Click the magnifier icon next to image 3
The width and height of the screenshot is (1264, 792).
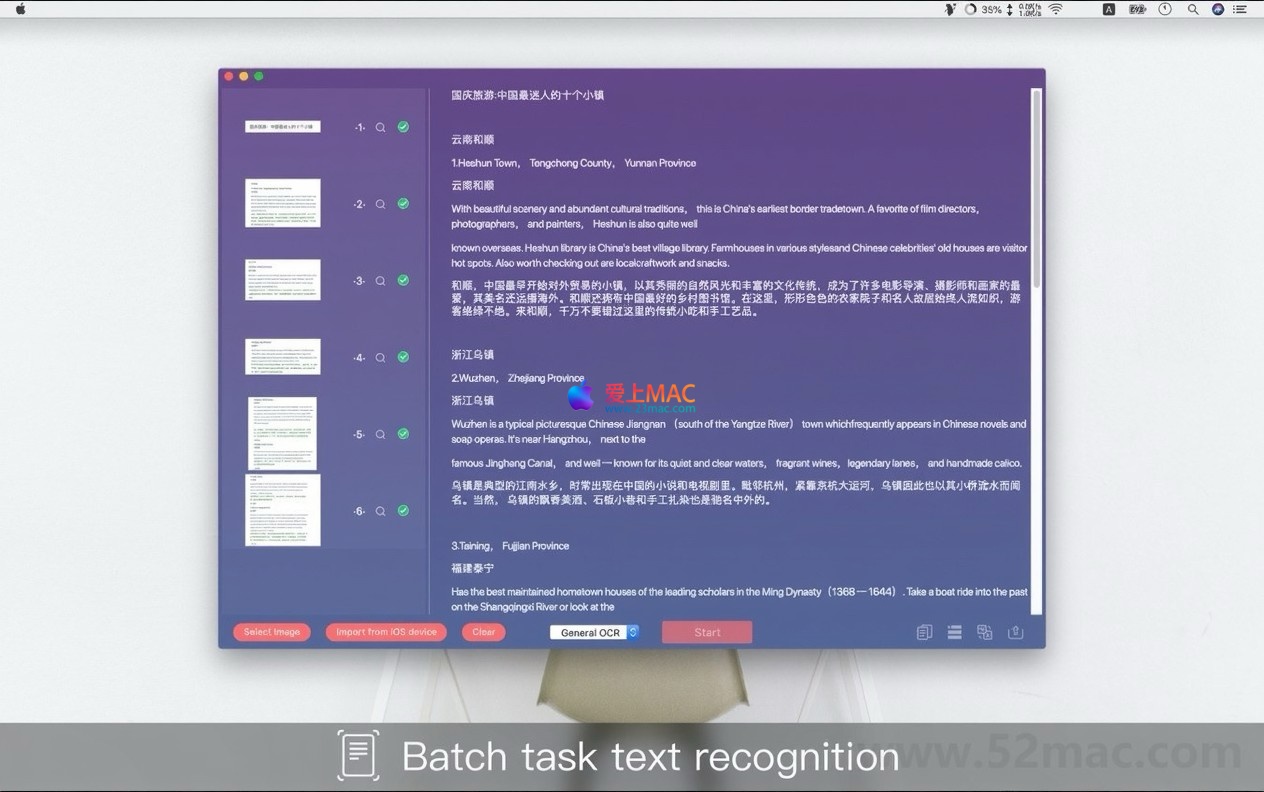(x=380, y=281)
